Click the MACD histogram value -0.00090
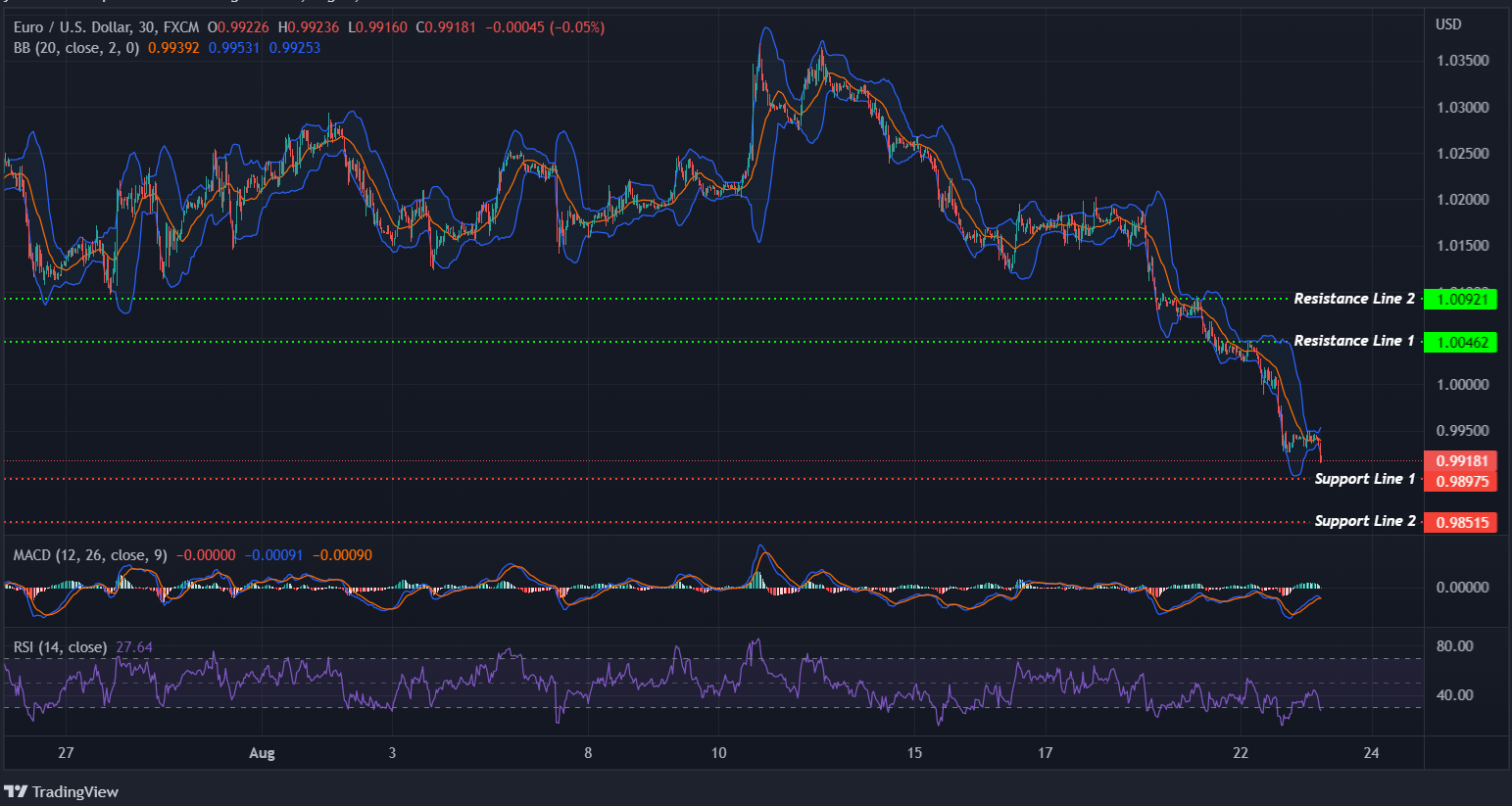 342,554
